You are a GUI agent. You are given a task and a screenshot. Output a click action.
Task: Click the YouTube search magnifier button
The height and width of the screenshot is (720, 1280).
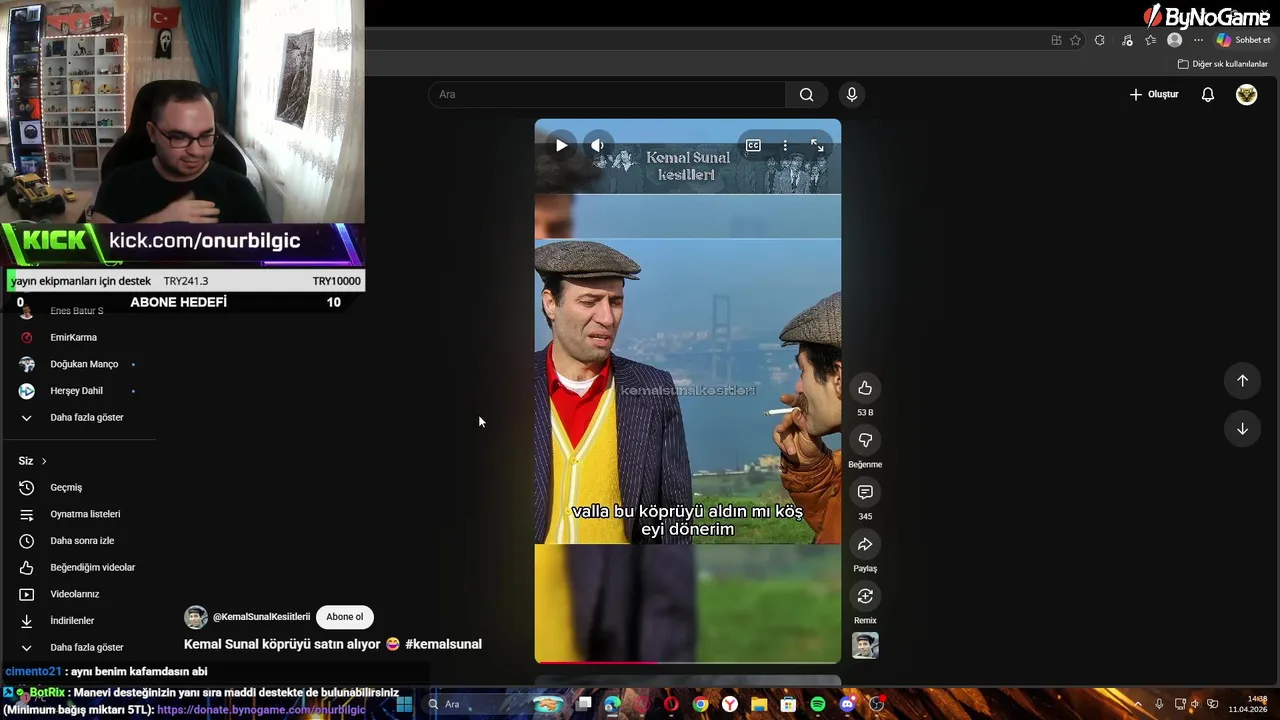(x=806, y=94)
